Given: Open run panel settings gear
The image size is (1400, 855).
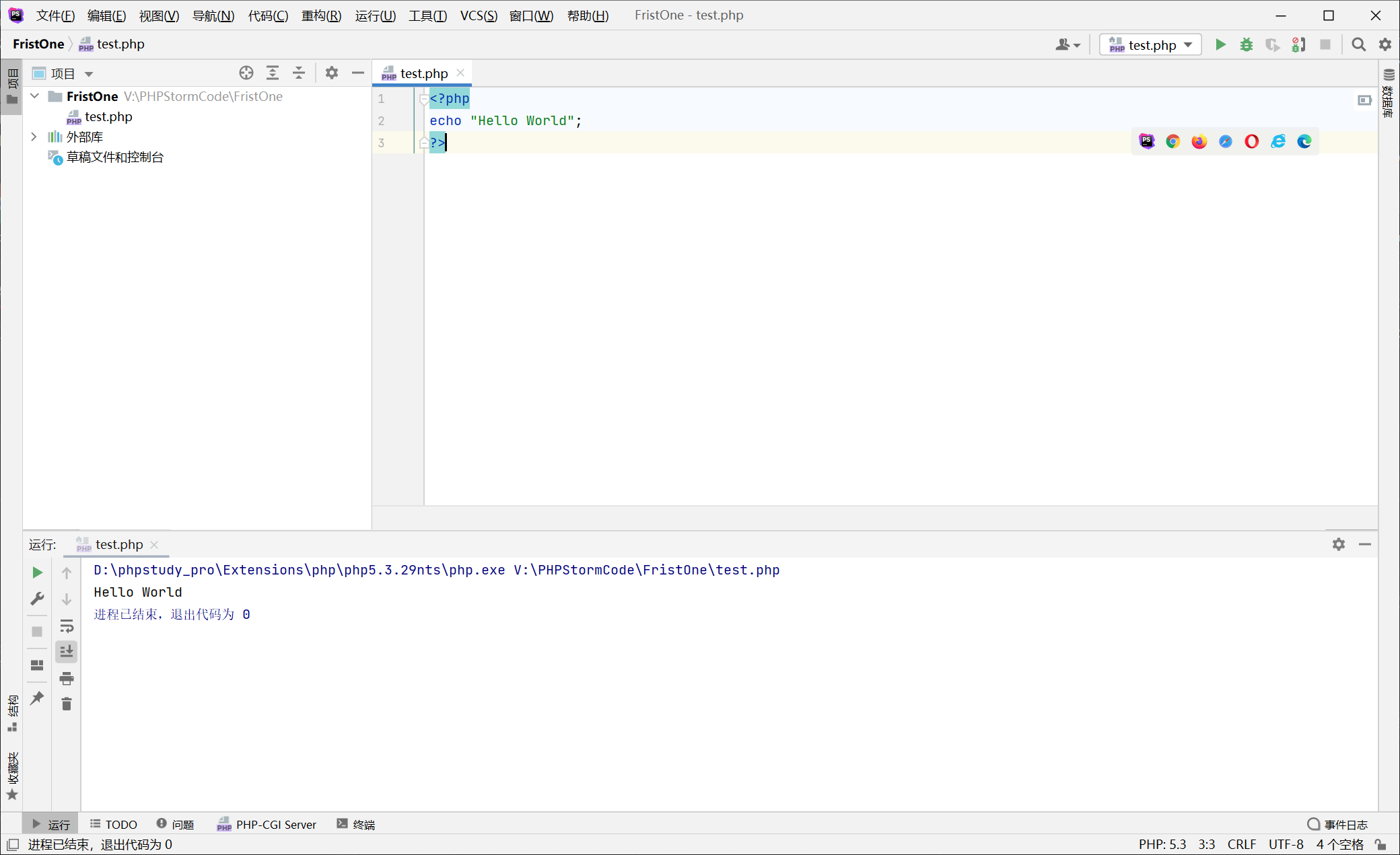Looking at the screenshot, I should pyautogui.click(x=1339, y=544).
